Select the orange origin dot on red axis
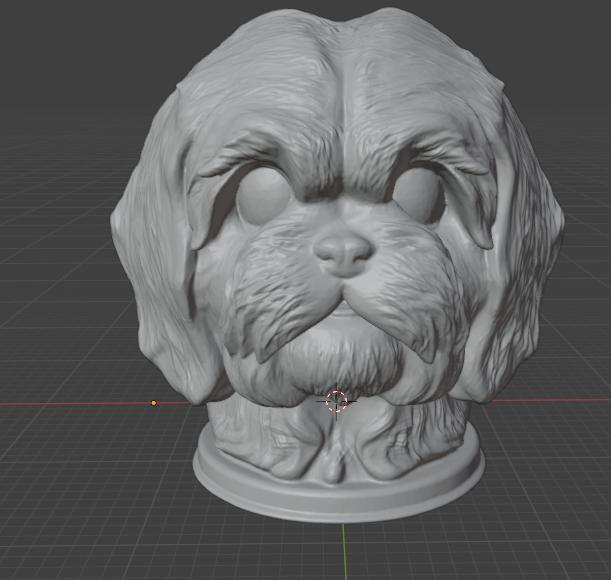Viewport: 611px width, 580px height. pos(154,403)
